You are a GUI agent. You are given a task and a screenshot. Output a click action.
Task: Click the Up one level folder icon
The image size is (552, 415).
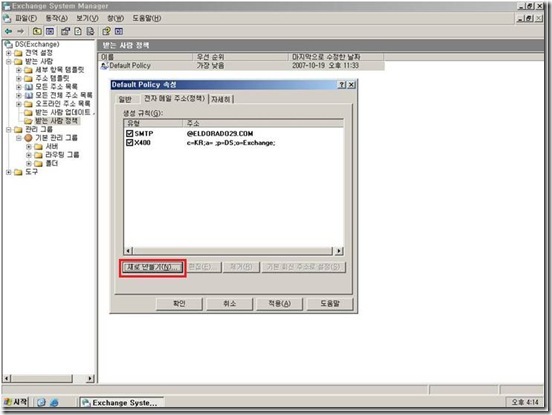(x=37, y=31)
